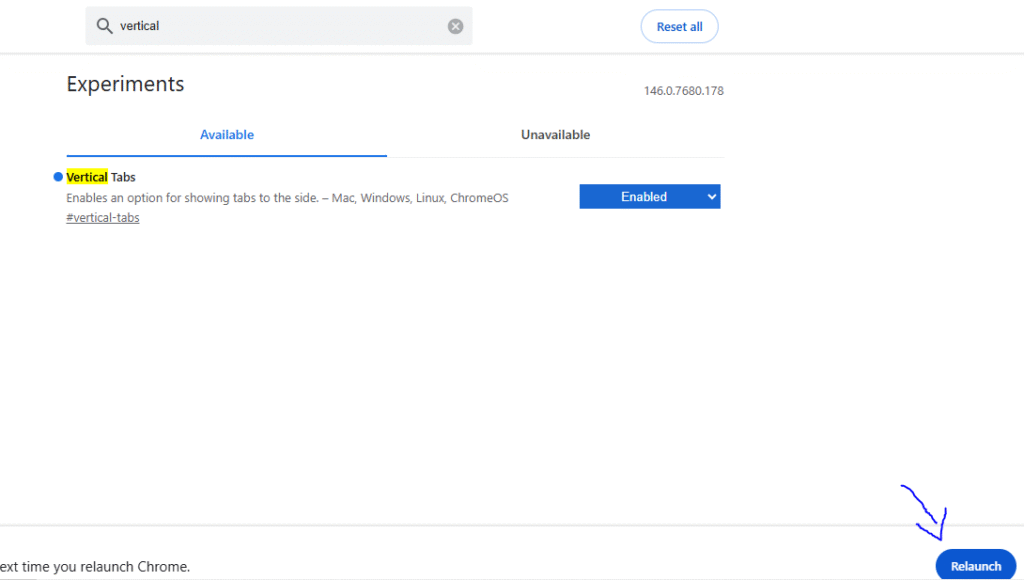Click the blue dot beside Vertical Tabs
Image resolution: width=1024 pixels, height=580 pixels.
click(58, 177)
